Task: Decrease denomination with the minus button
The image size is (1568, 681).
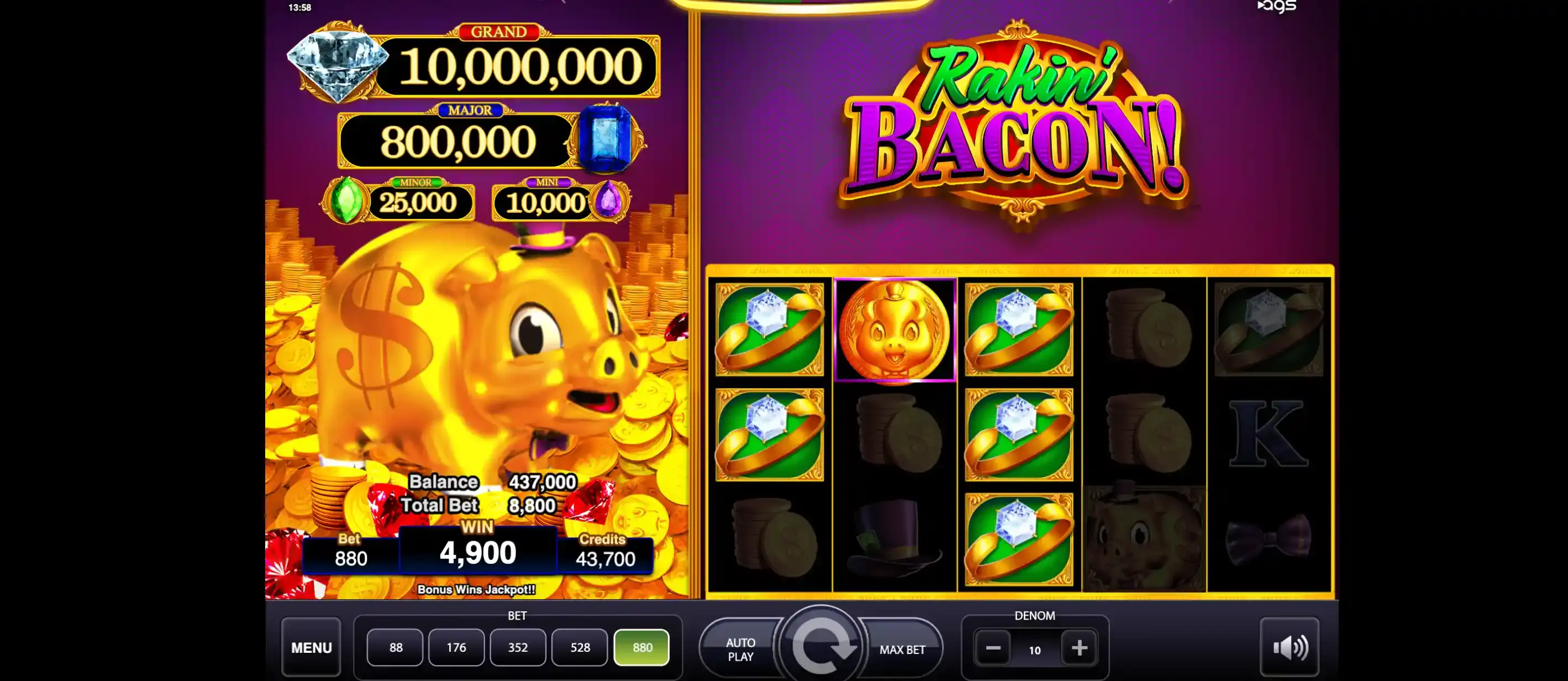Action: [993, 647]
